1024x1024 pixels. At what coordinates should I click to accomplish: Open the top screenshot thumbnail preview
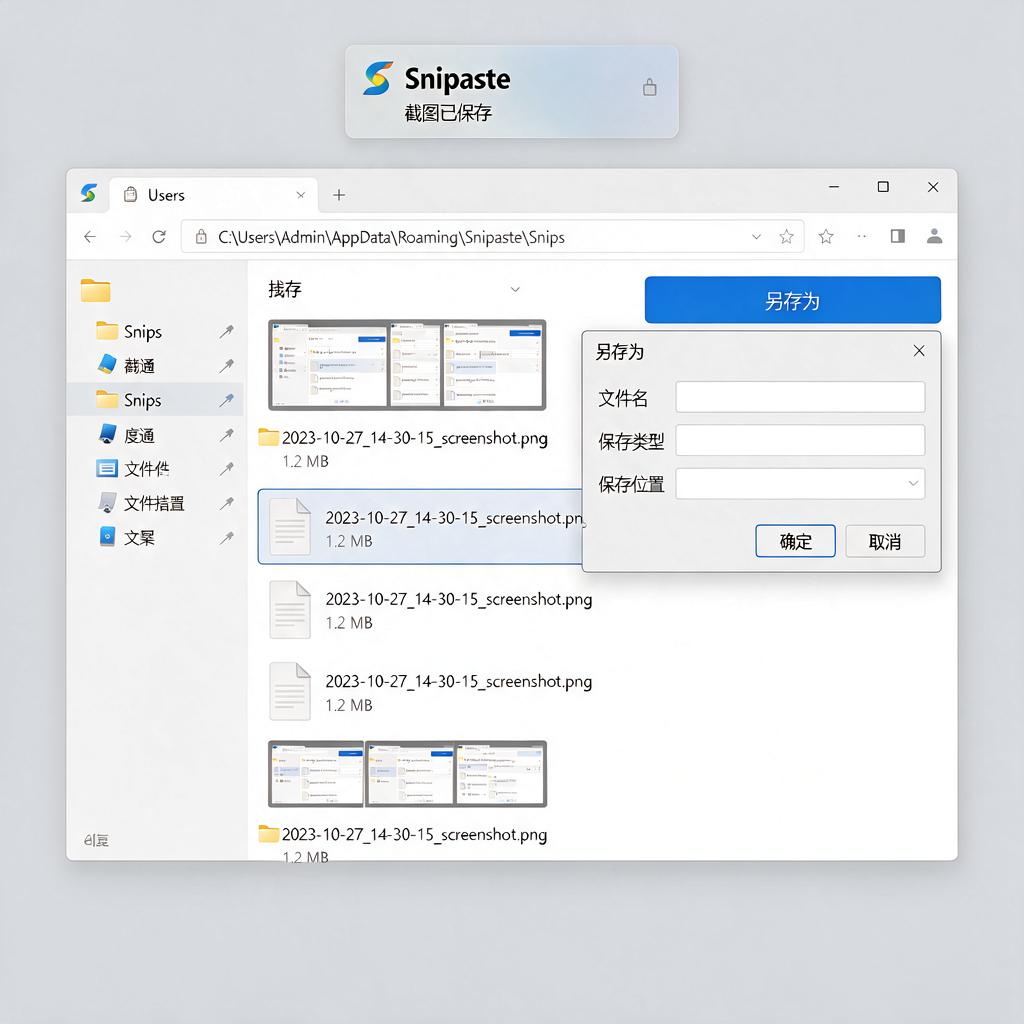coord(407,364)
